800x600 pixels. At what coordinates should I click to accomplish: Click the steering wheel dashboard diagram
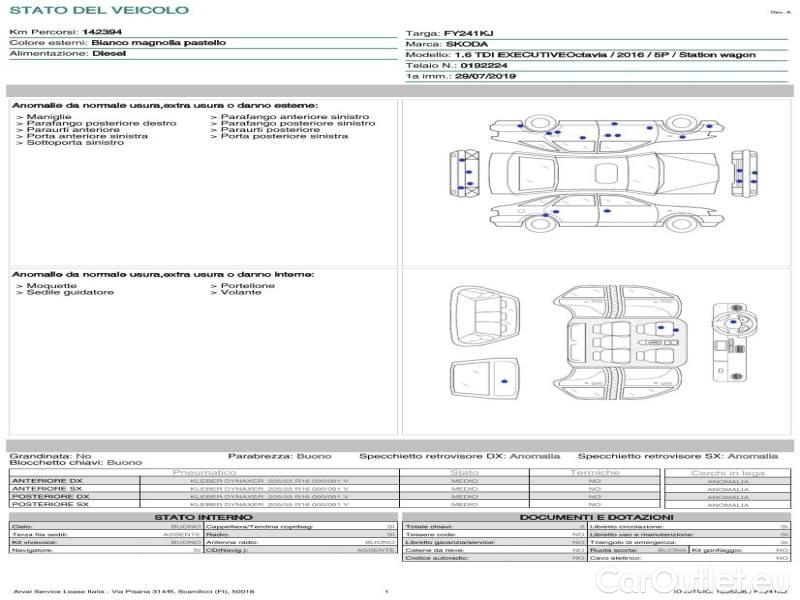tap(733, 342)
